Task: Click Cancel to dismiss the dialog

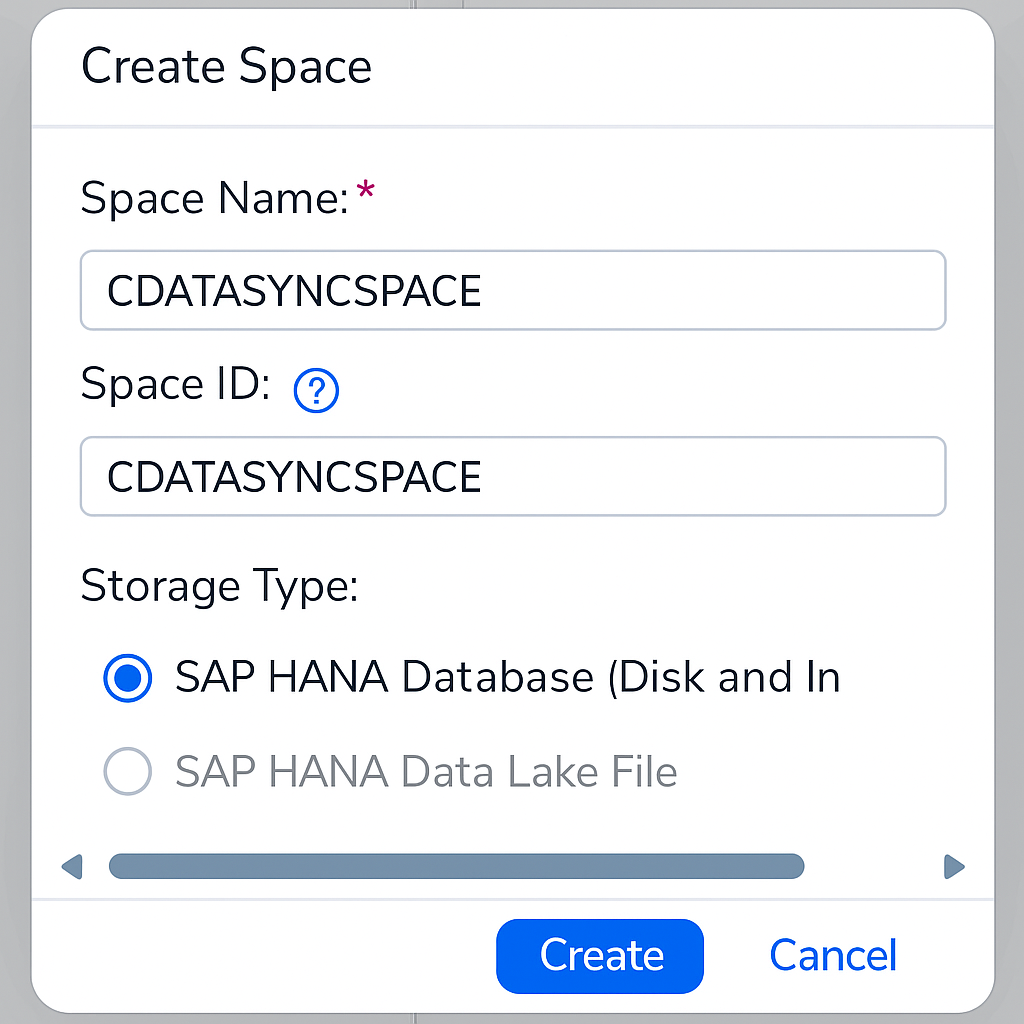Action: tap(832, 955)
